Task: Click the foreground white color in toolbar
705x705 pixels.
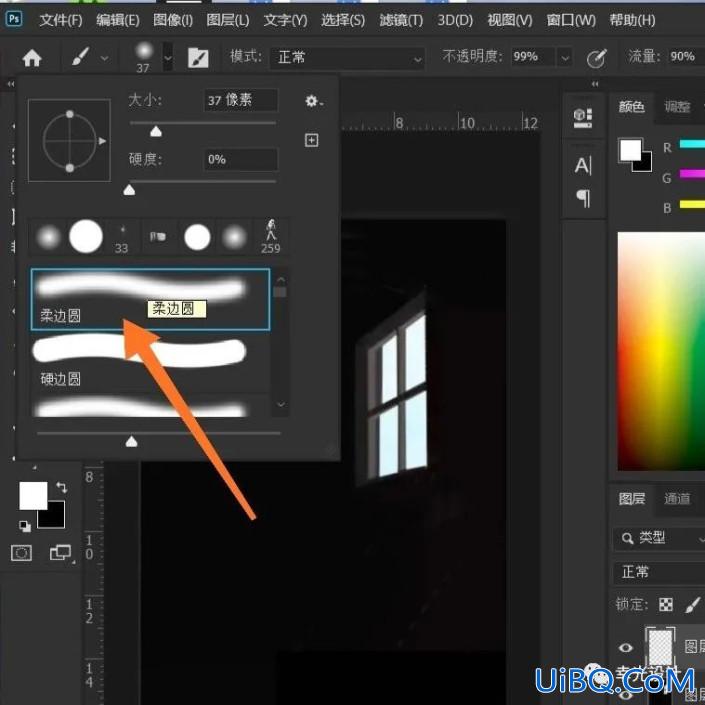Action: 33,495
